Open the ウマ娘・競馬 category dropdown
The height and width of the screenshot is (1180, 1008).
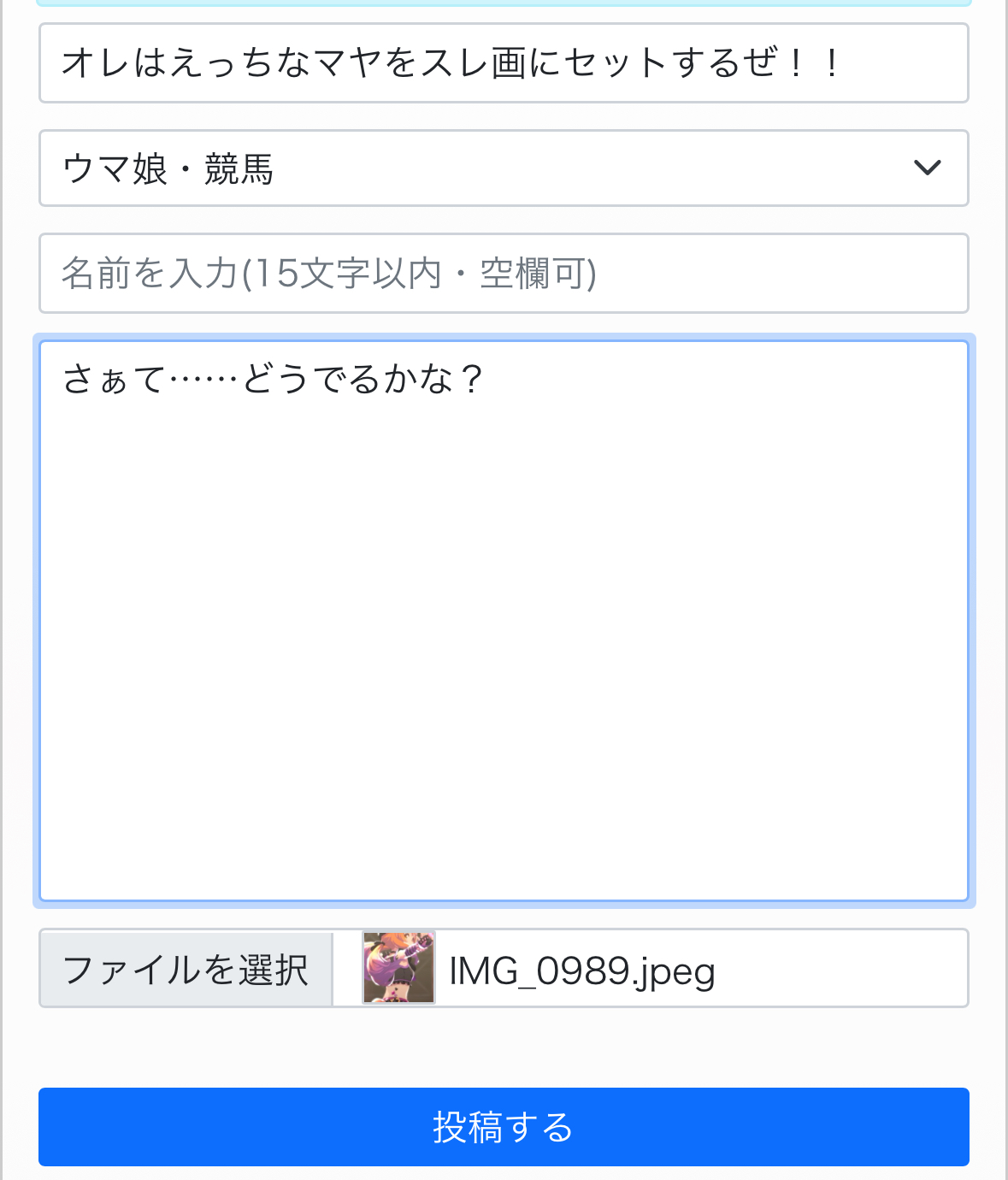click(x=503, y=168)
